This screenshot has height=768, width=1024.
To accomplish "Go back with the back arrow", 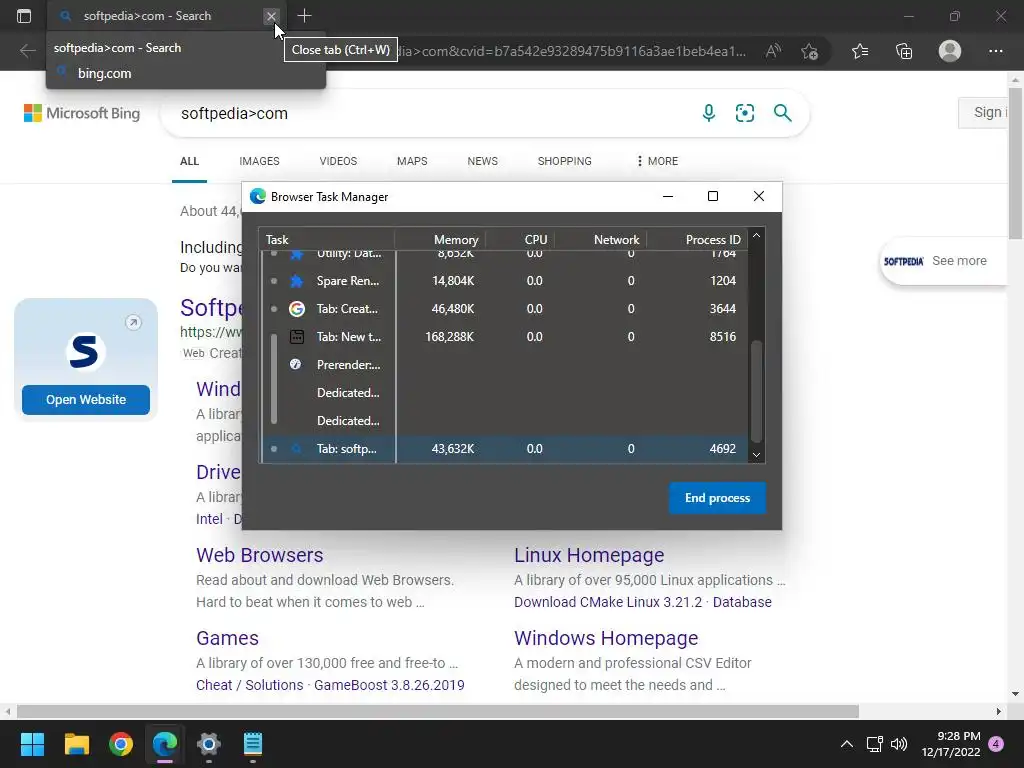I will click(27, 51).
